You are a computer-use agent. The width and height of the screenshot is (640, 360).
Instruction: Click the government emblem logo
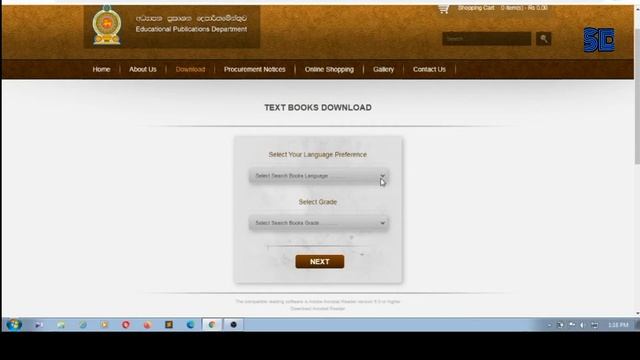coord(107,25)
